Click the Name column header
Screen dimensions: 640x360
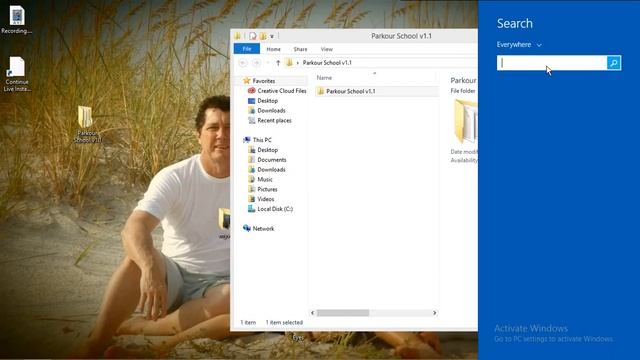pos(324,78)
